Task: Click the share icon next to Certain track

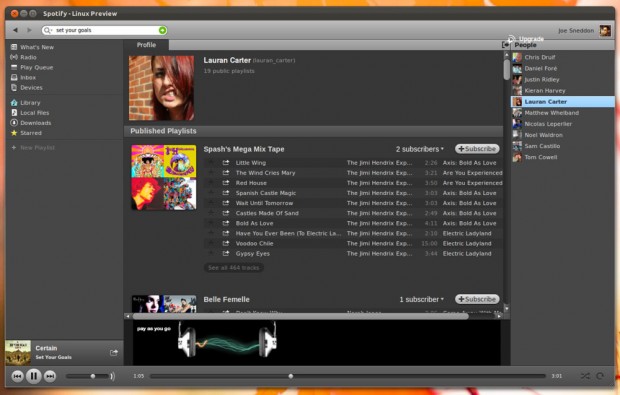Action: pyautogui.click(x=113, y=352)
